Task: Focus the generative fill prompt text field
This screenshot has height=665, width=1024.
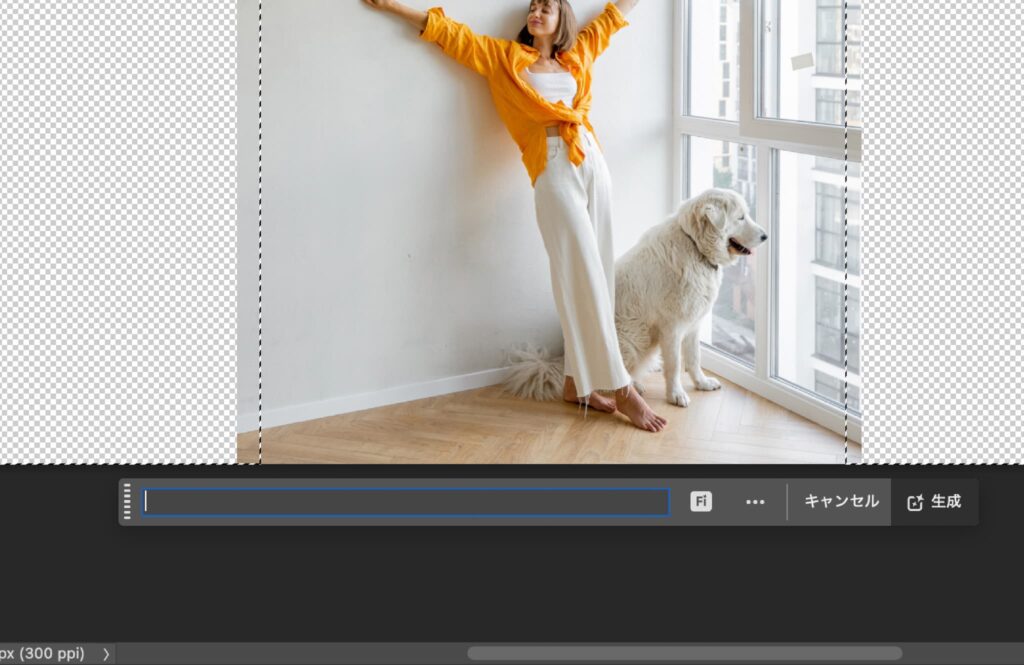Action: (x=405, y=502)
